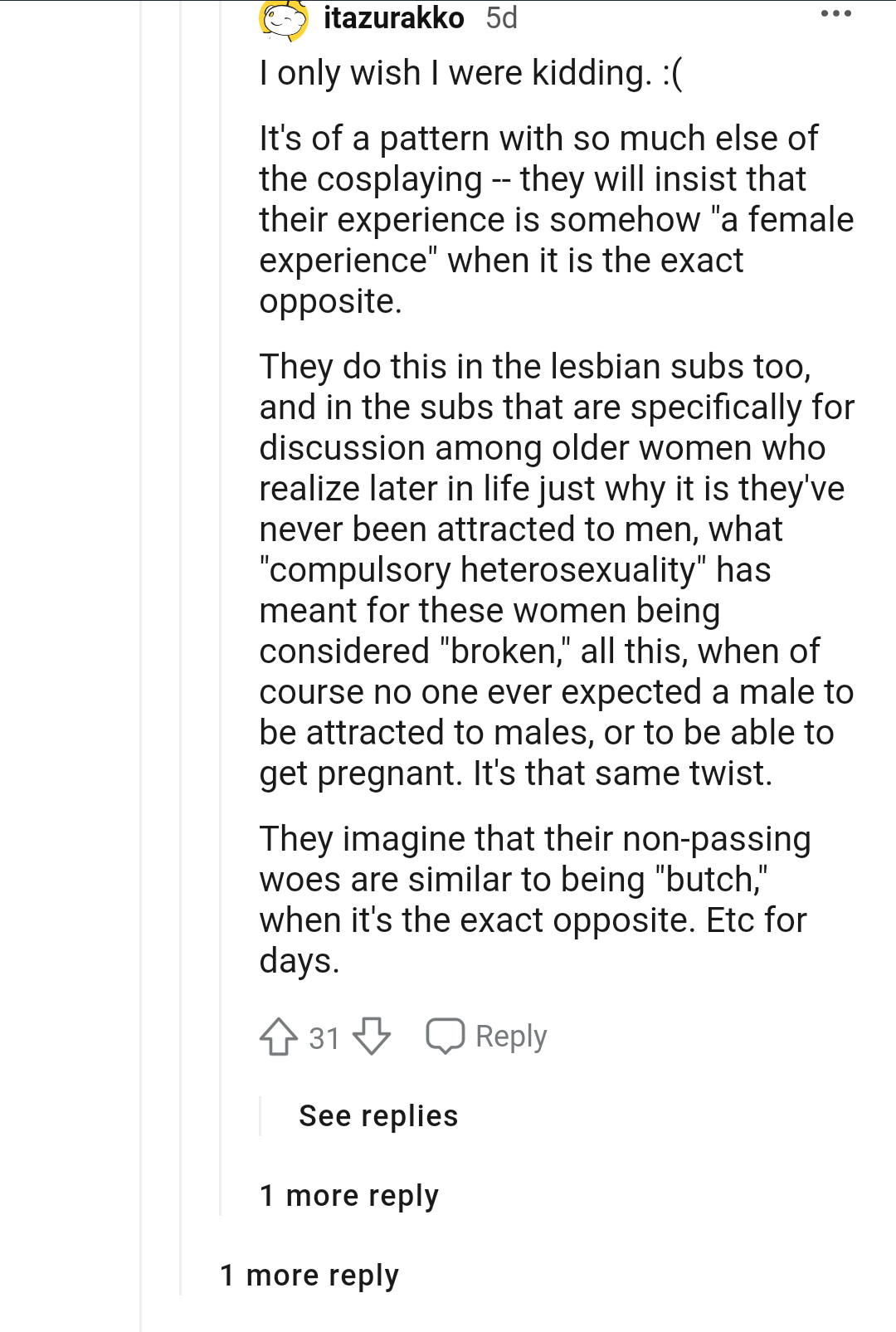
Task: Expand the indented "1 more reply" link
Action: [349, 1196]
